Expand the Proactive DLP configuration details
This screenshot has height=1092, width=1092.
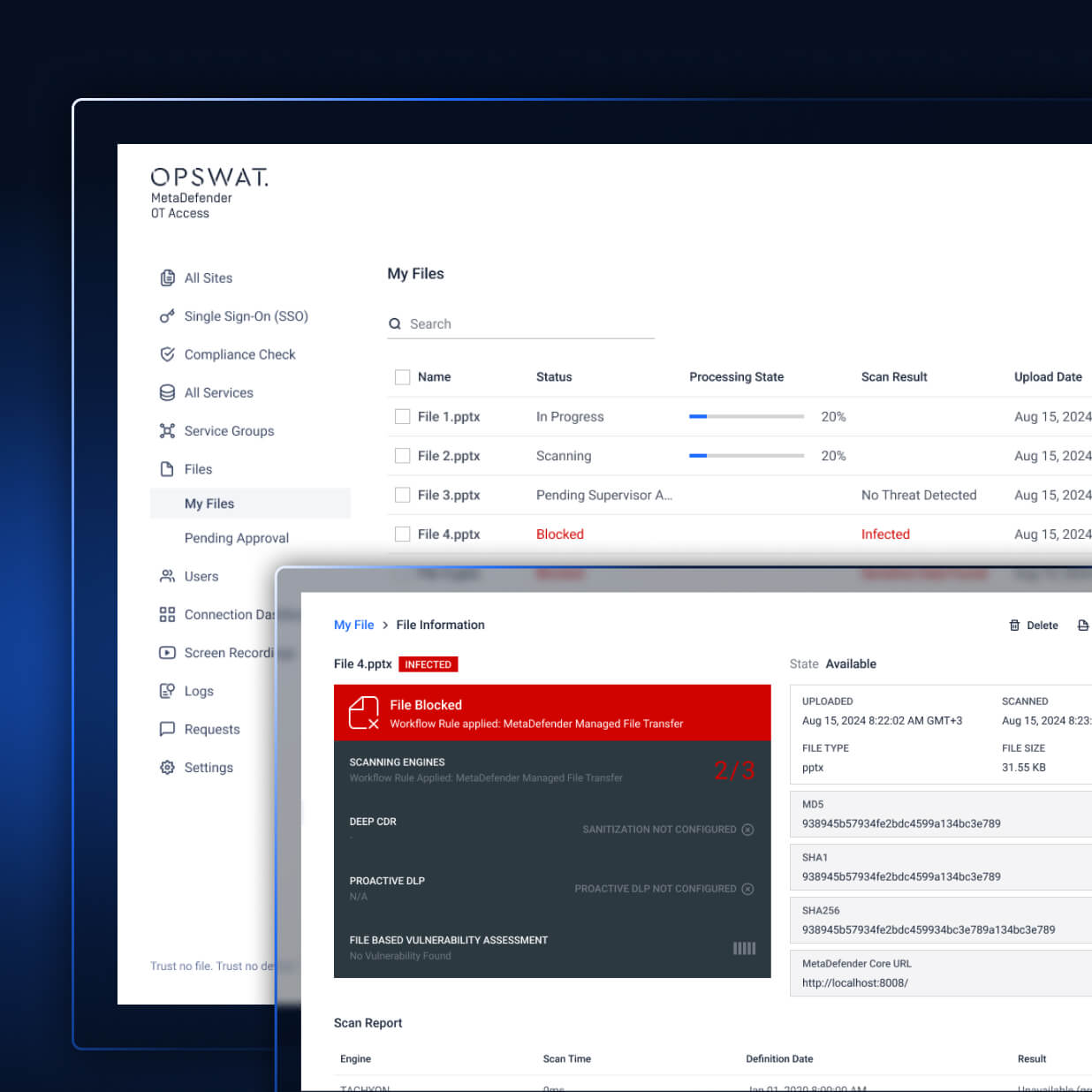[748, 889]
